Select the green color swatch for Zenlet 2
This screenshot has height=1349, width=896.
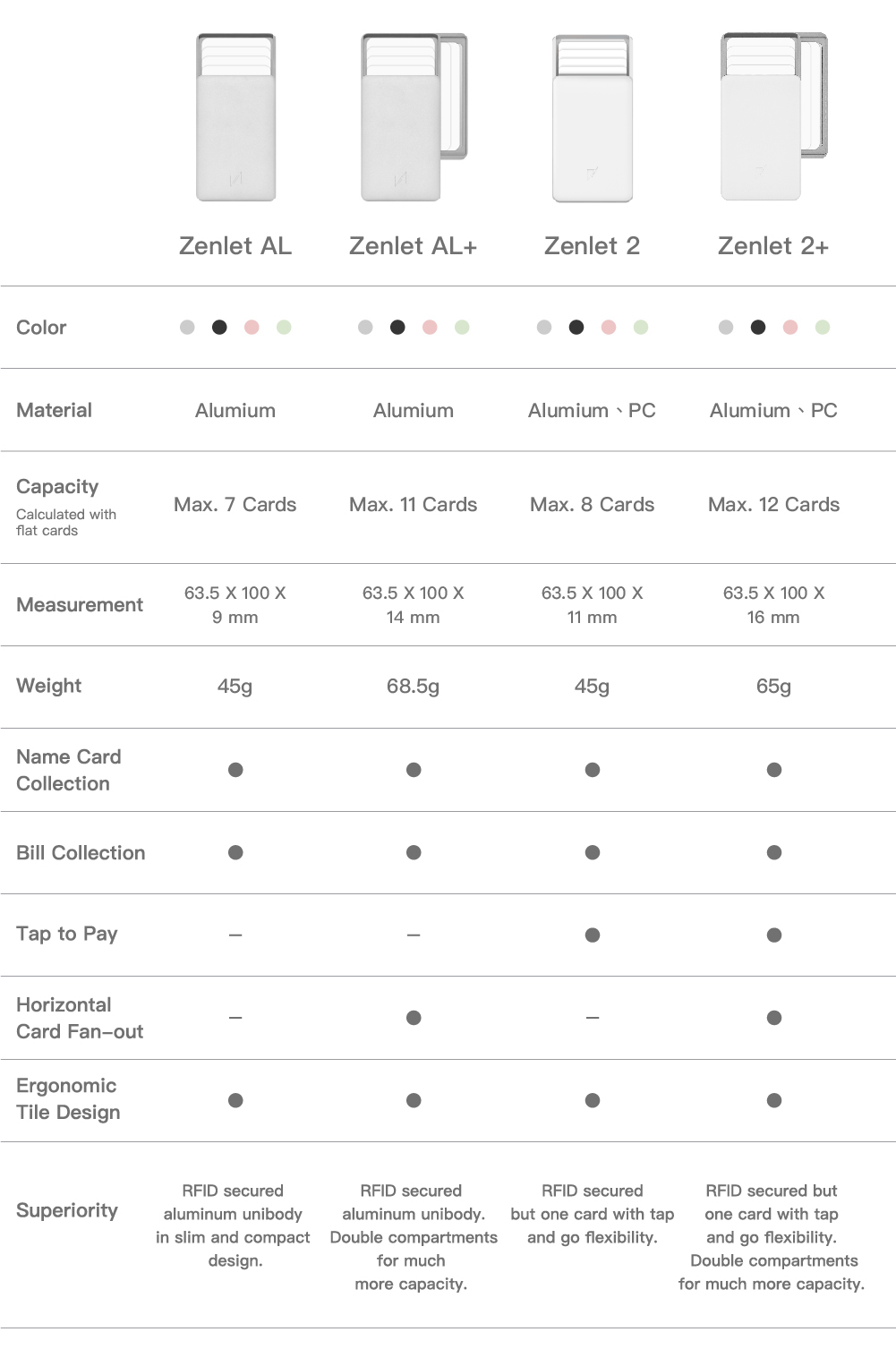click(x=641, y=327)
